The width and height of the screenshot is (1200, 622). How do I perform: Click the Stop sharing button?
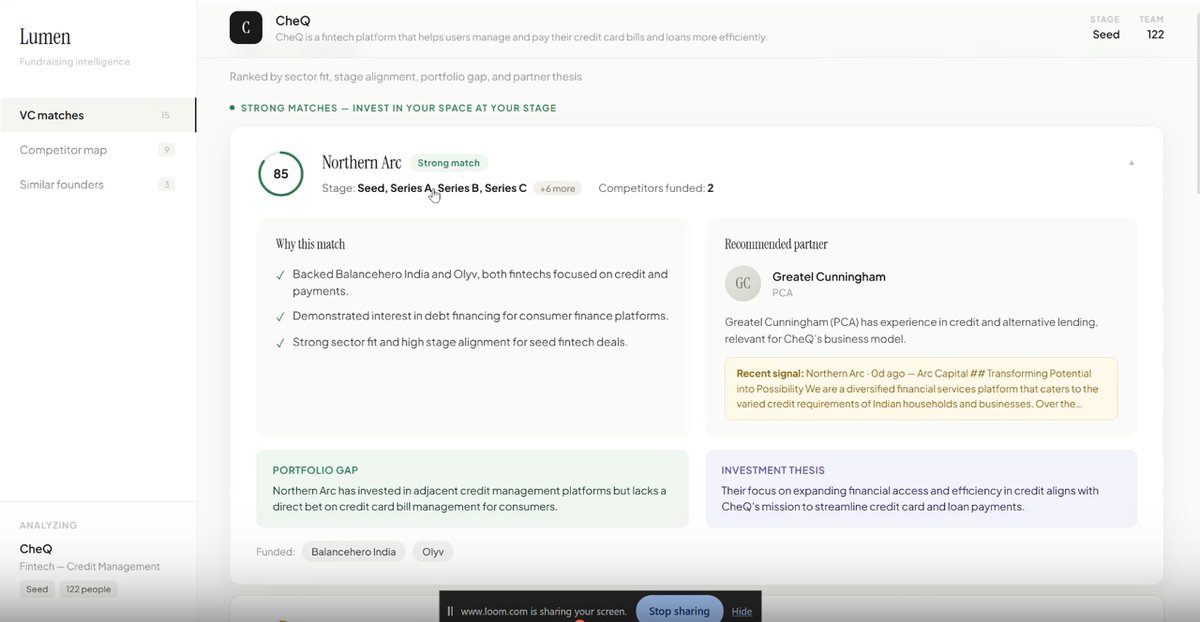679,611
